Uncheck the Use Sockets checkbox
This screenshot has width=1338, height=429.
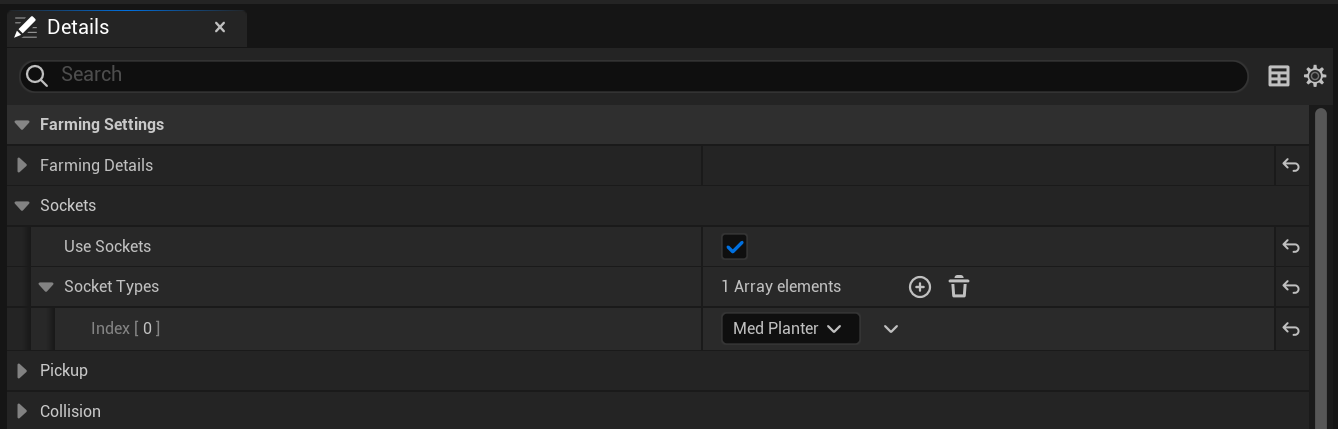click(x=735, y=247)
